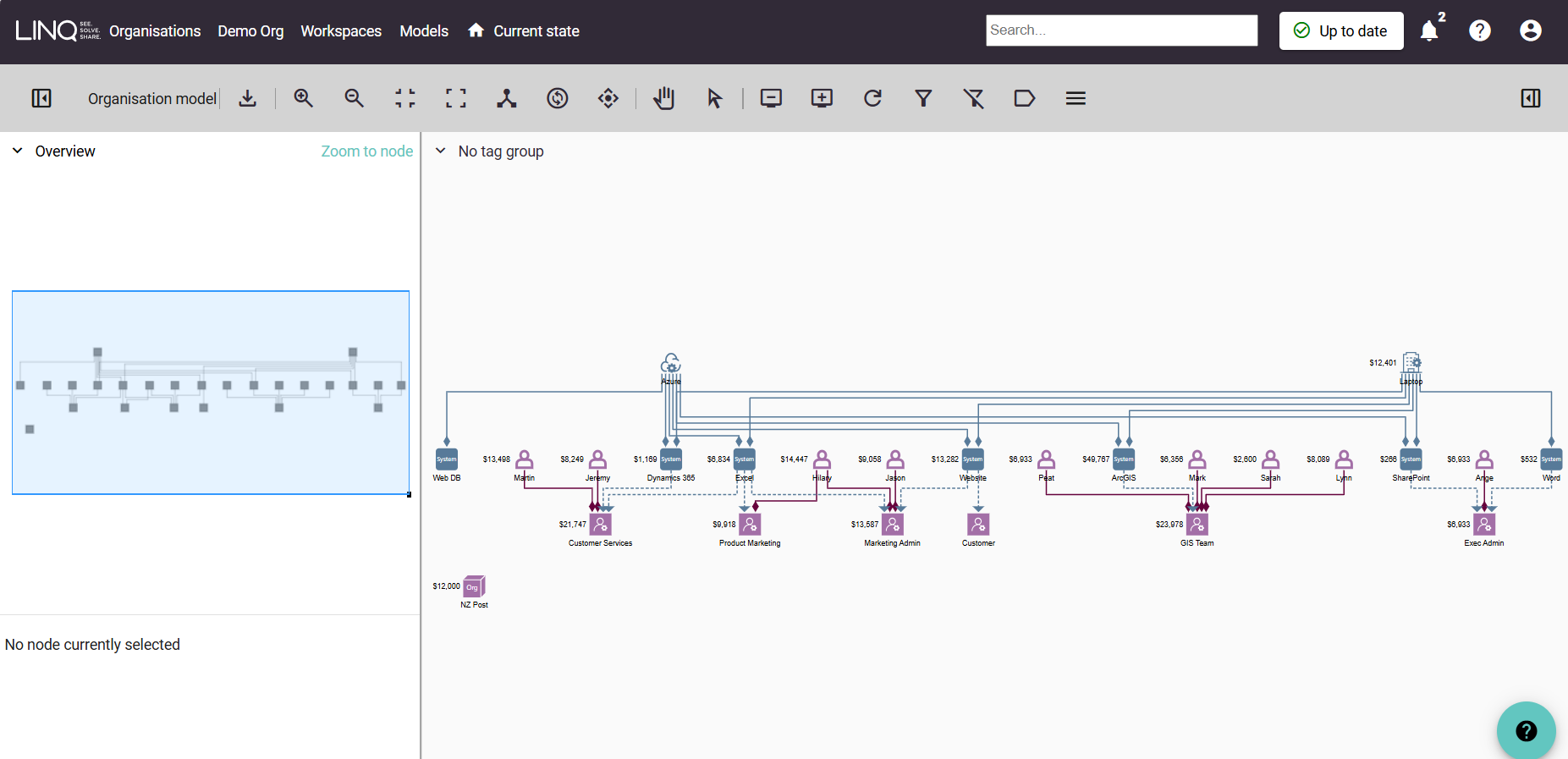
Task: Select the Product Marketing node
Action: 750,525
